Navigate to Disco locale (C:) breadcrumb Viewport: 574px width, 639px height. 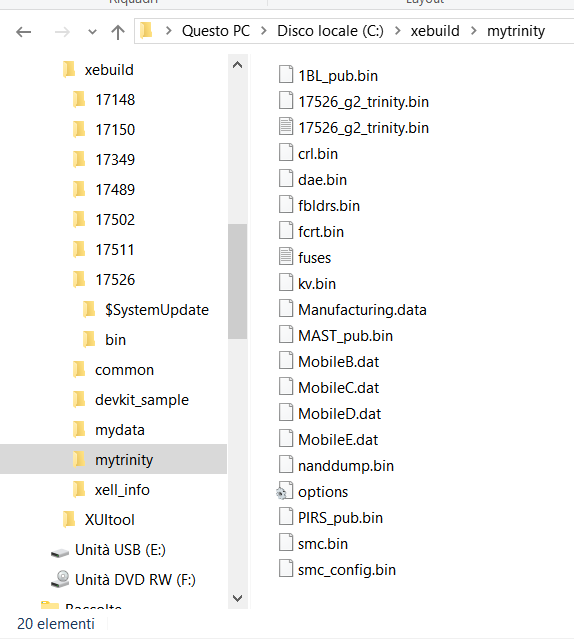click(330, 31)
